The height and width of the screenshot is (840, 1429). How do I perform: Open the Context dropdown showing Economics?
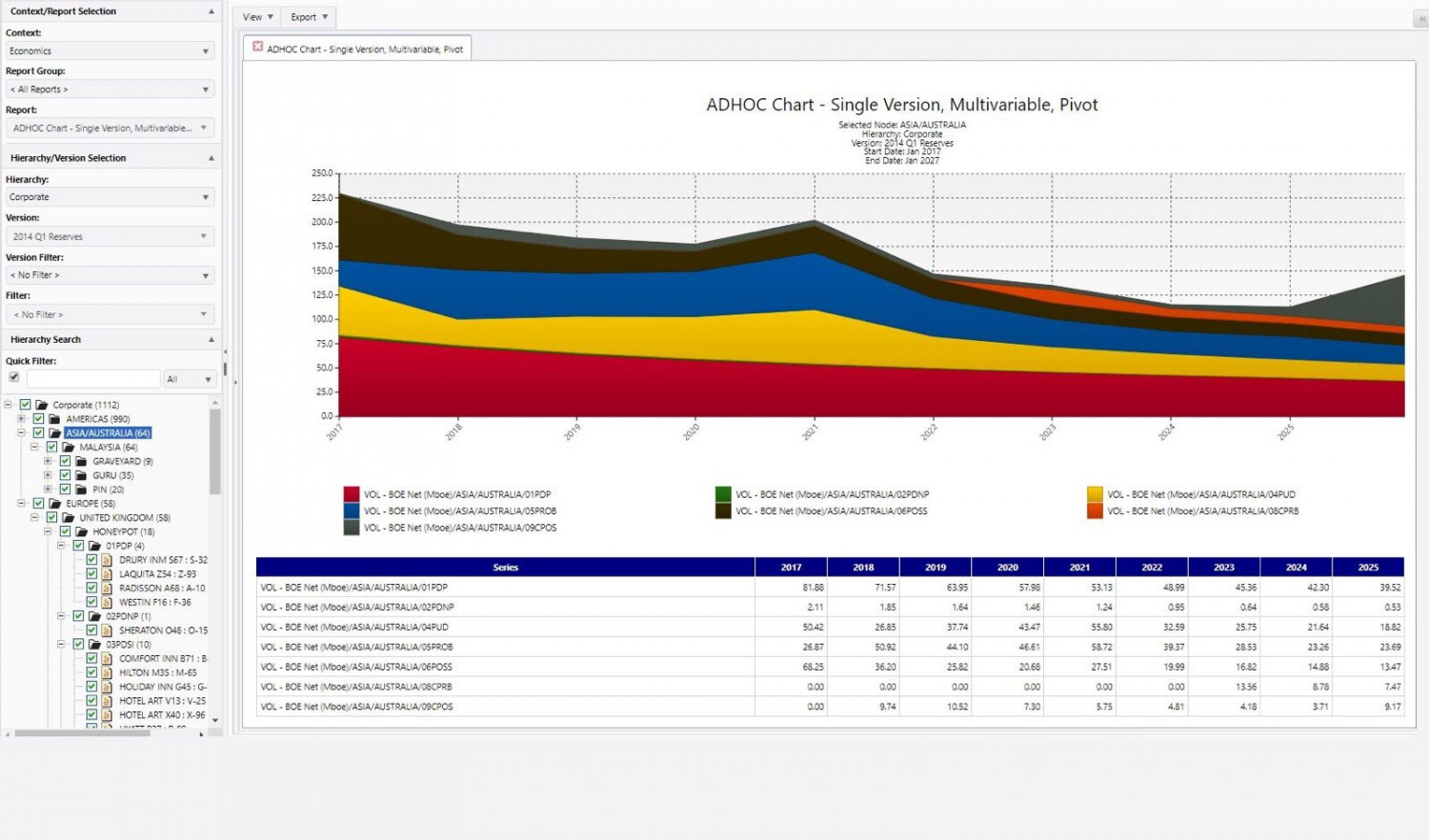pyautogui.click(x=110, y=51)
